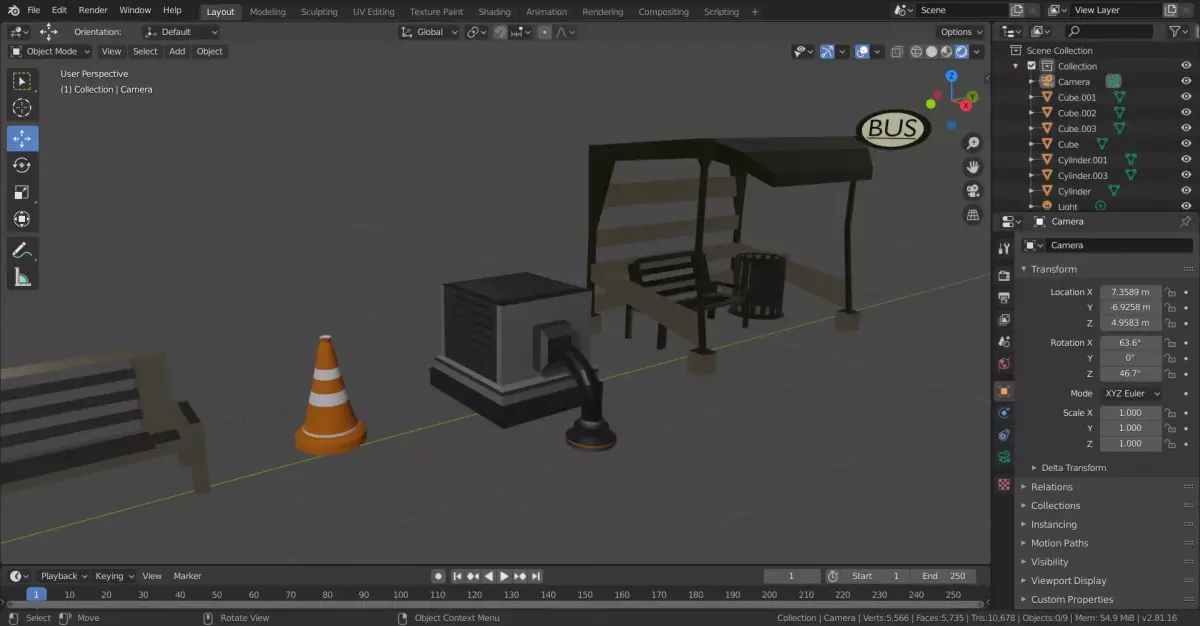Collapse the Collection in the outliner

(1017, 65)
